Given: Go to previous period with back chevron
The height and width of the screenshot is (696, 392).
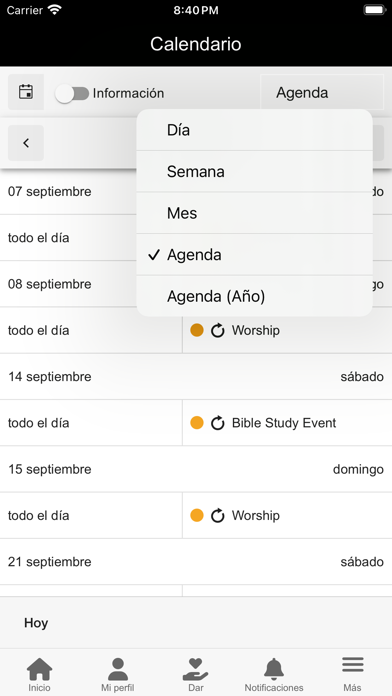Looking at the screenshot, I should pyautogui.click(x=26, y=143).
